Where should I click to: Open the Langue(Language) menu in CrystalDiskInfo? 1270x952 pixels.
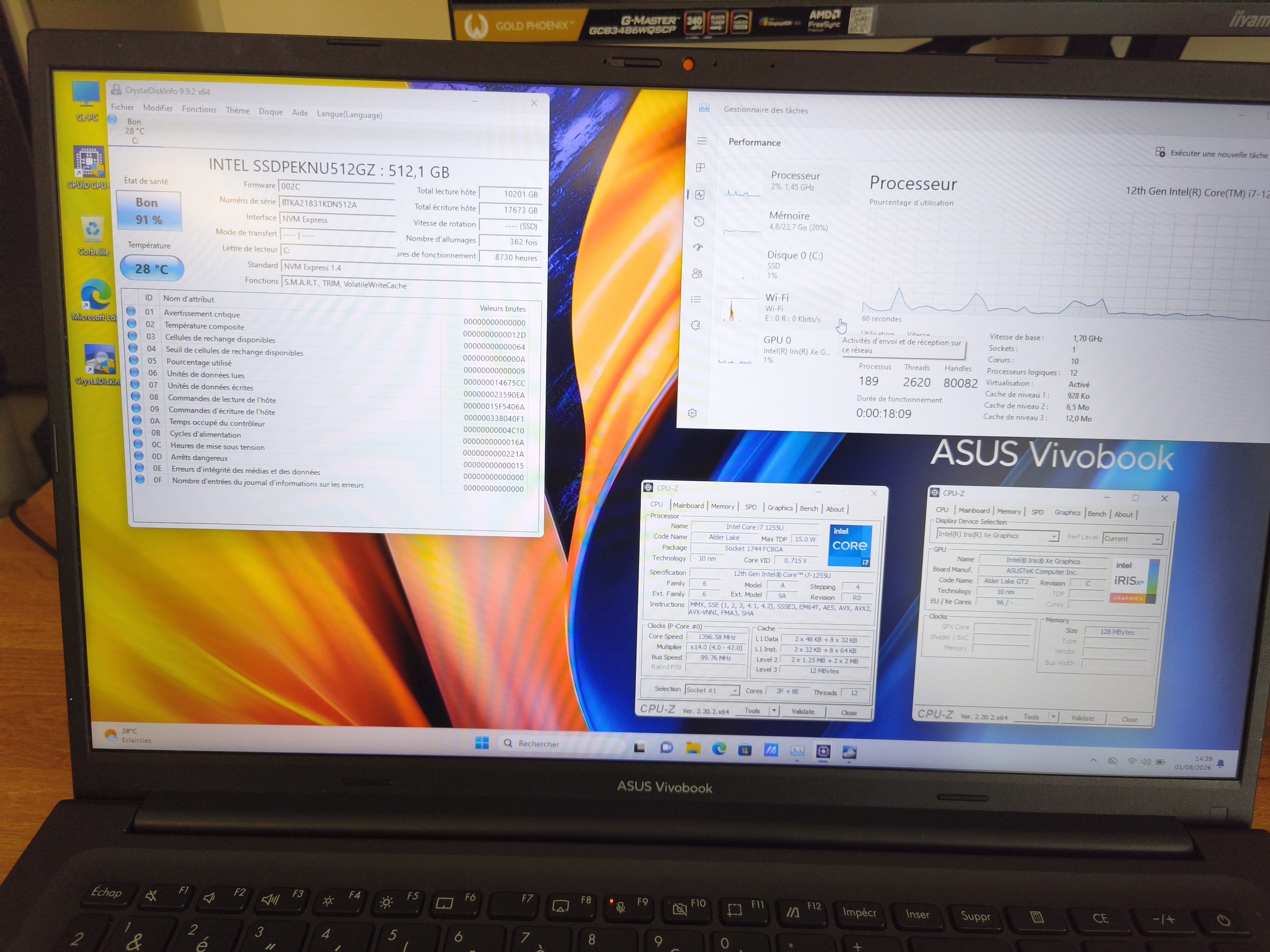tap(350, 114)
